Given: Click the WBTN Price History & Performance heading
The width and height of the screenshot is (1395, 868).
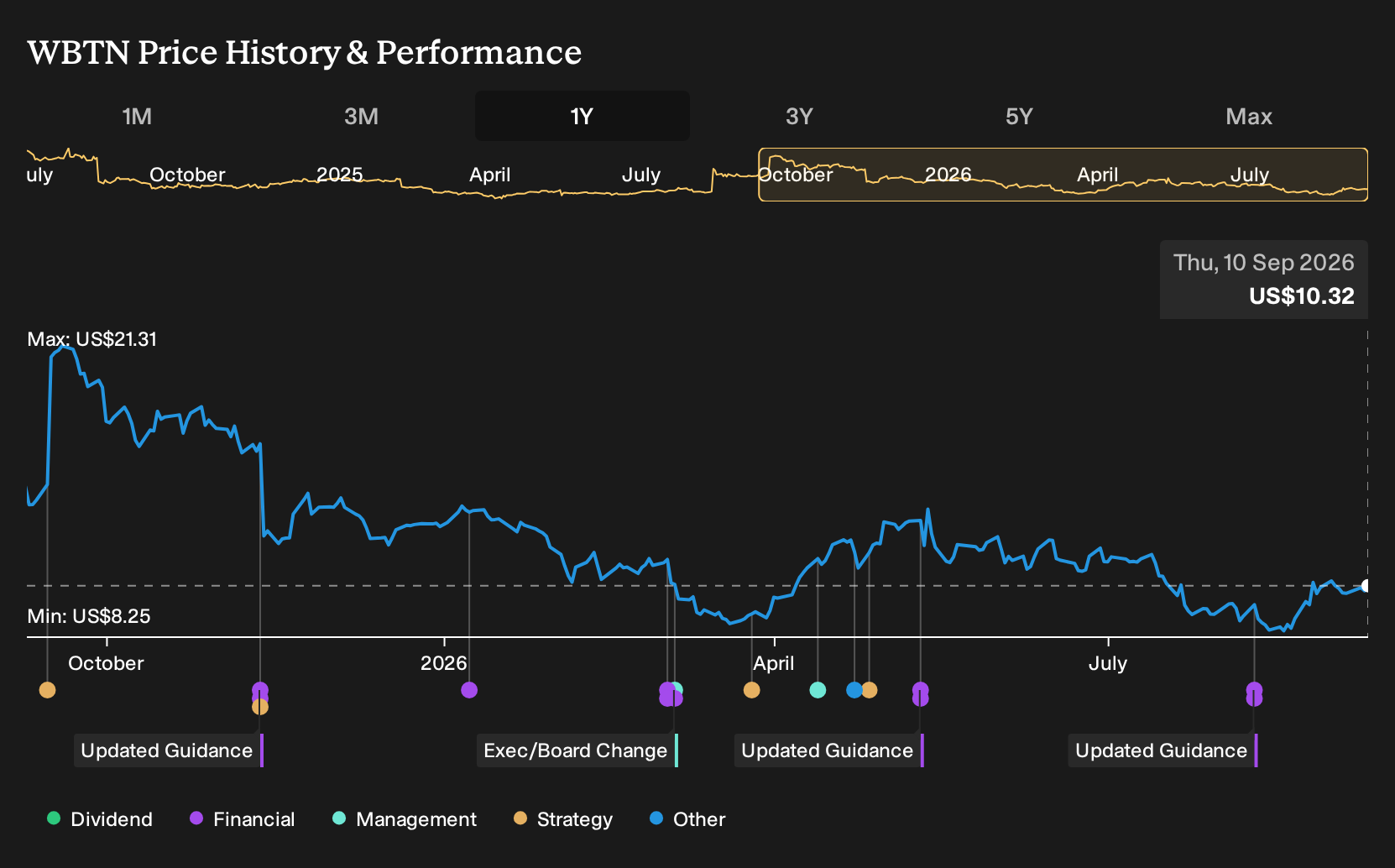Looking at the screenshot, I should [305, 52].
